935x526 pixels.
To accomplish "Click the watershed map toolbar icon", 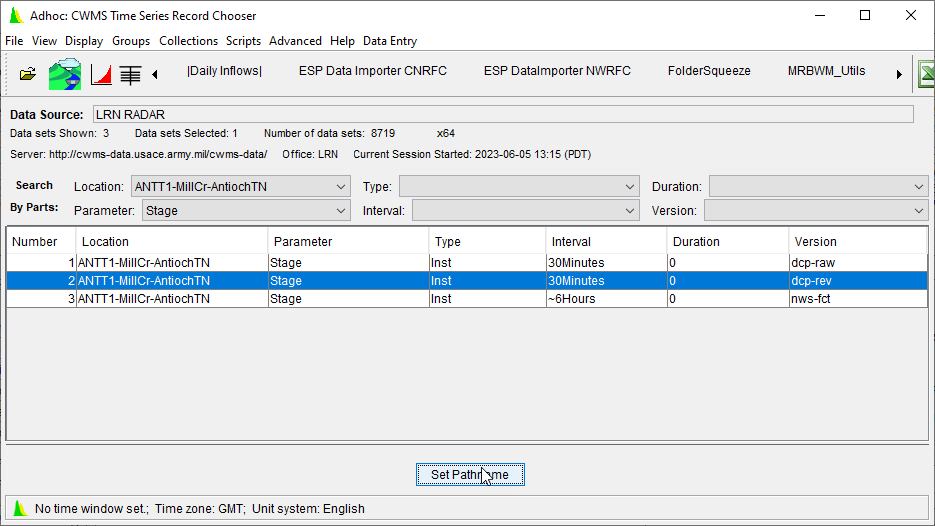I will [x=64, y=75].
